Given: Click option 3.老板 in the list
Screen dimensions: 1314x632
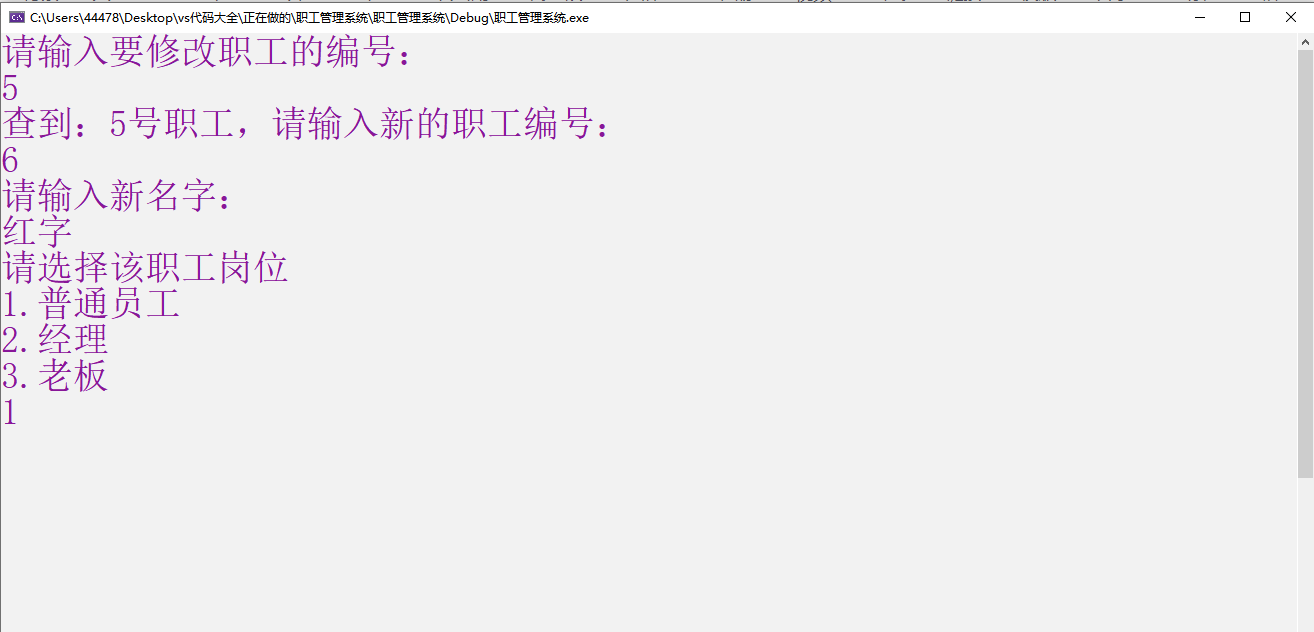Looking at the screenshot, I should coord(55,376).
